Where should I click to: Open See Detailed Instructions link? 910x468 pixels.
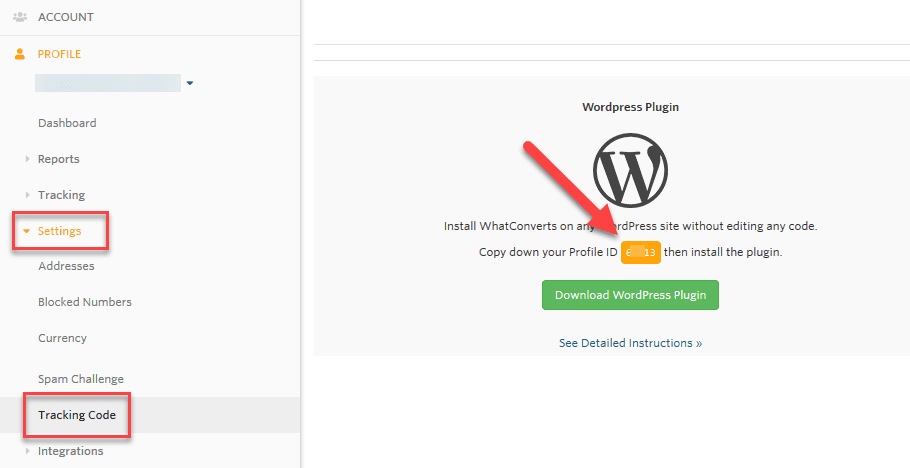(630, 343)
